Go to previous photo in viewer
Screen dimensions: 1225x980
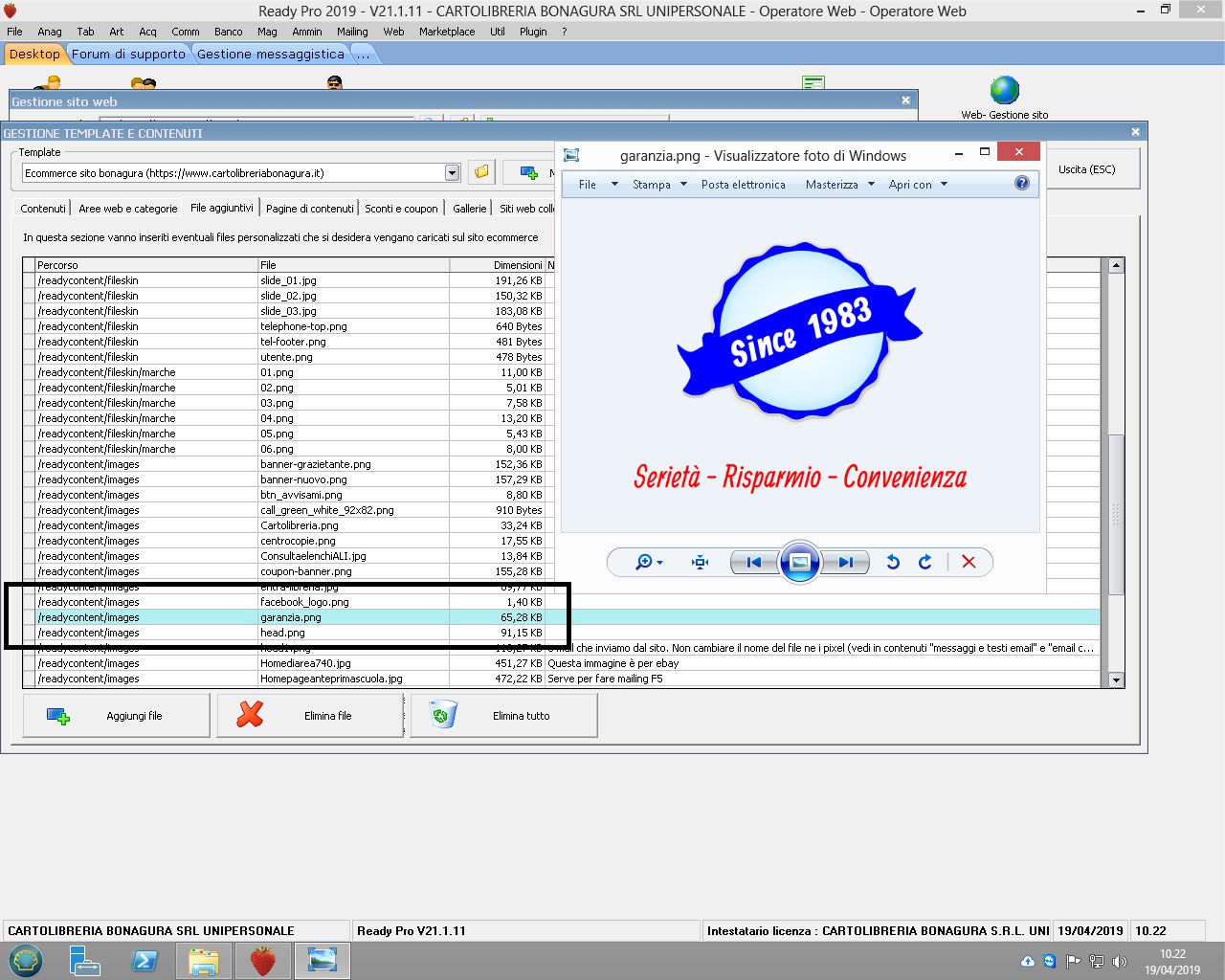click(x=753, y=562)
